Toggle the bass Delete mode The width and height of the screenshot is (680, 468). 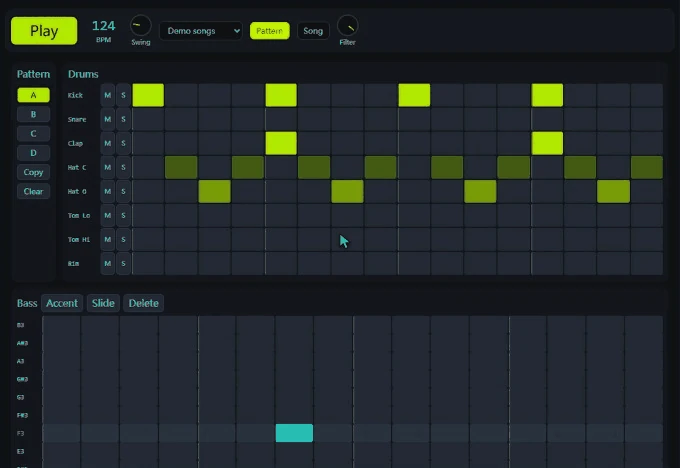point(143,303)
